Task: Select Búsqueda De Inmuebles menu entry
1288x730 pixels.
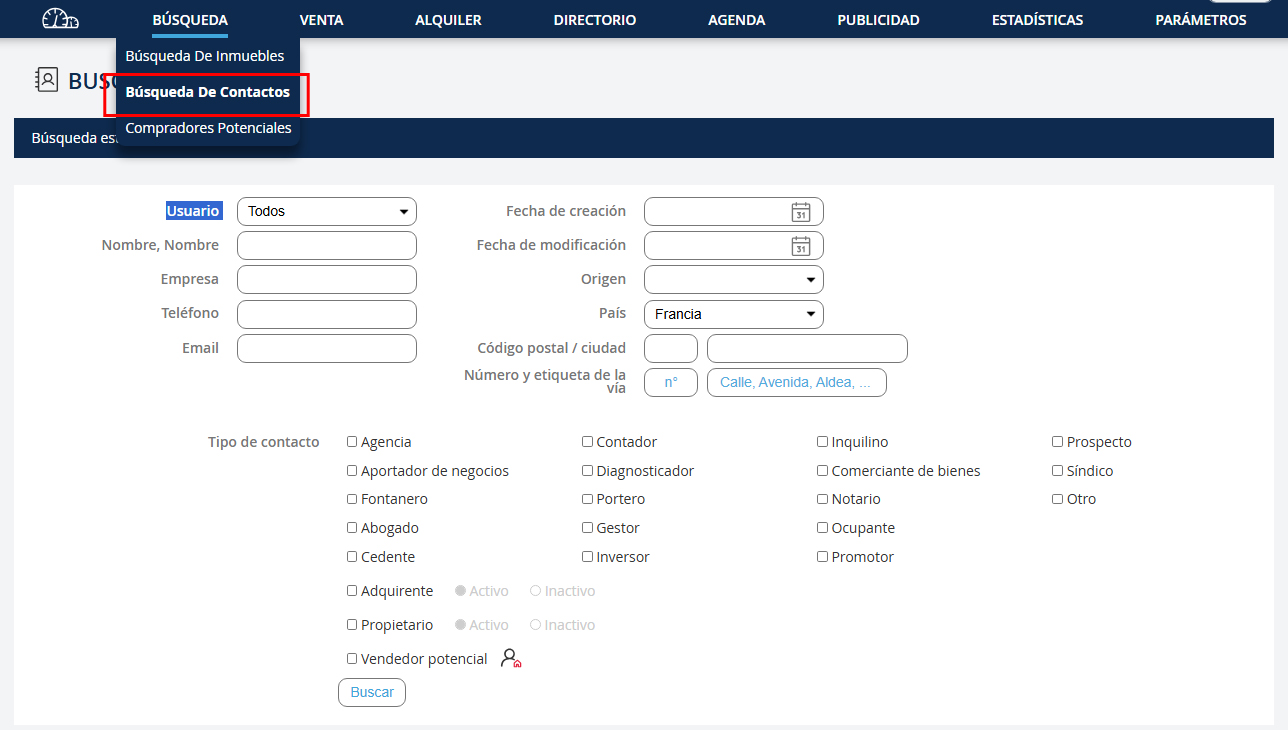Action: click(205, 56)
